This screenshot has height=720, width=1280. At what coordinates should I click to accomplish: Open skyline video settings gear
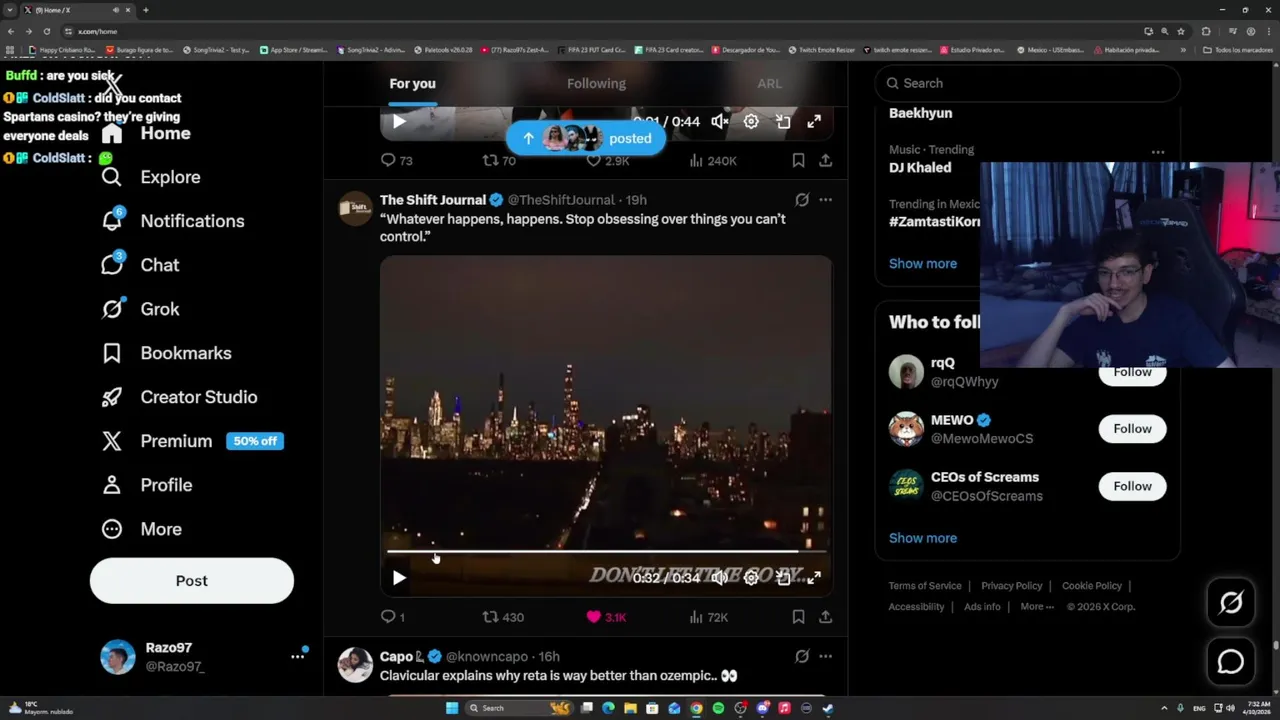tap(751, 578)
